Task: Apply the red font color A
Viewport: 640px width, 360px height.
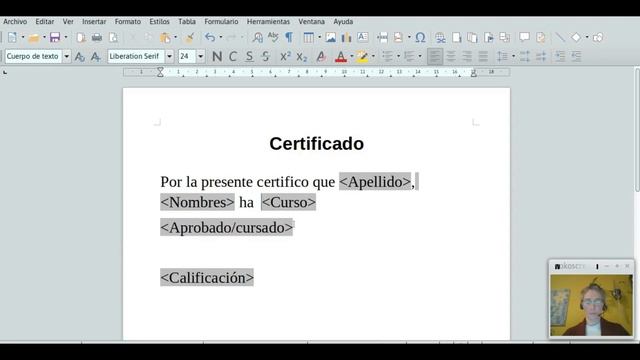Action: click(x=340, y=56)
